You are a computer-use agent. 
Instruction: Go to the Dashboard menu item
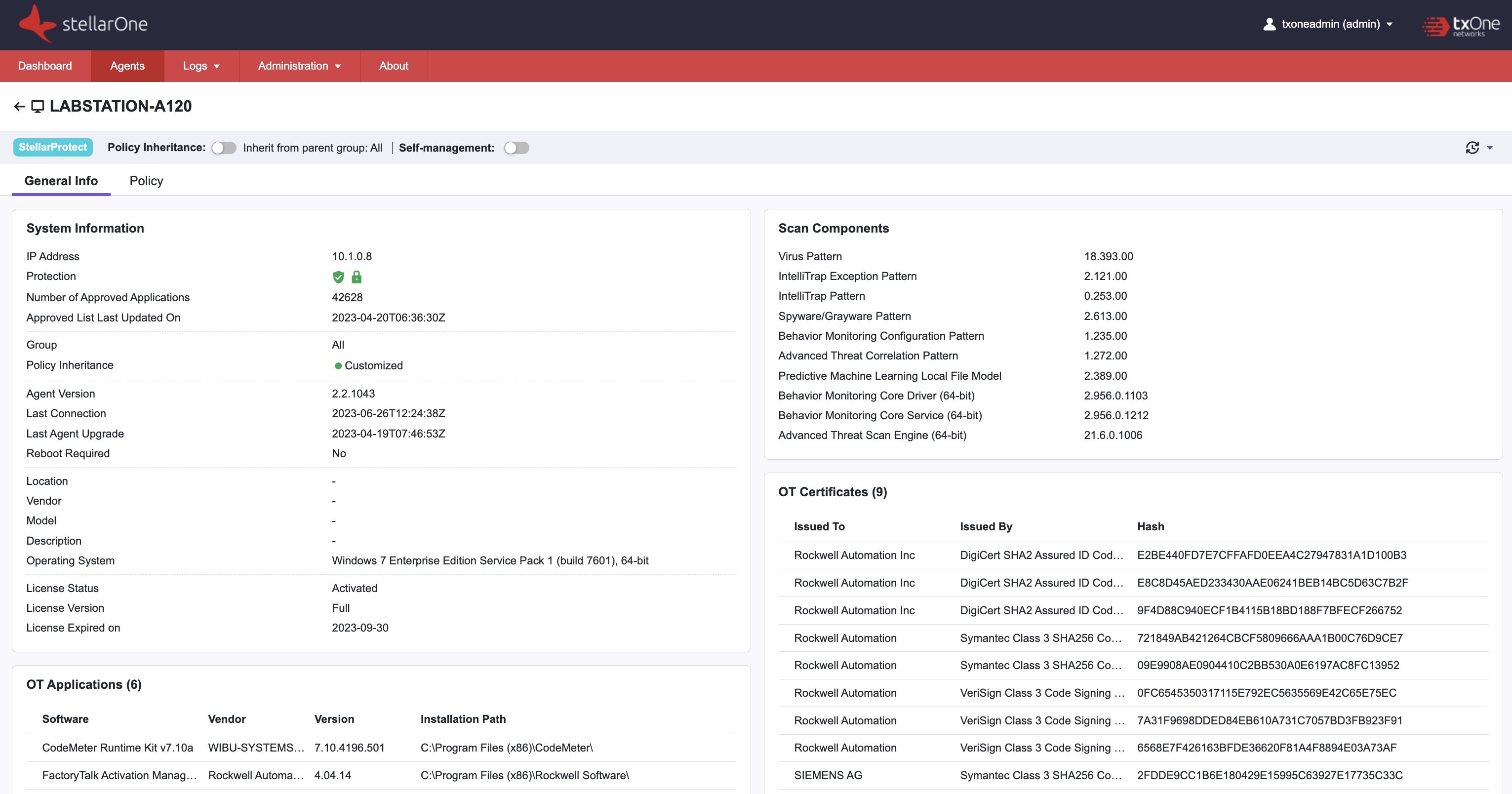(44, 66)
